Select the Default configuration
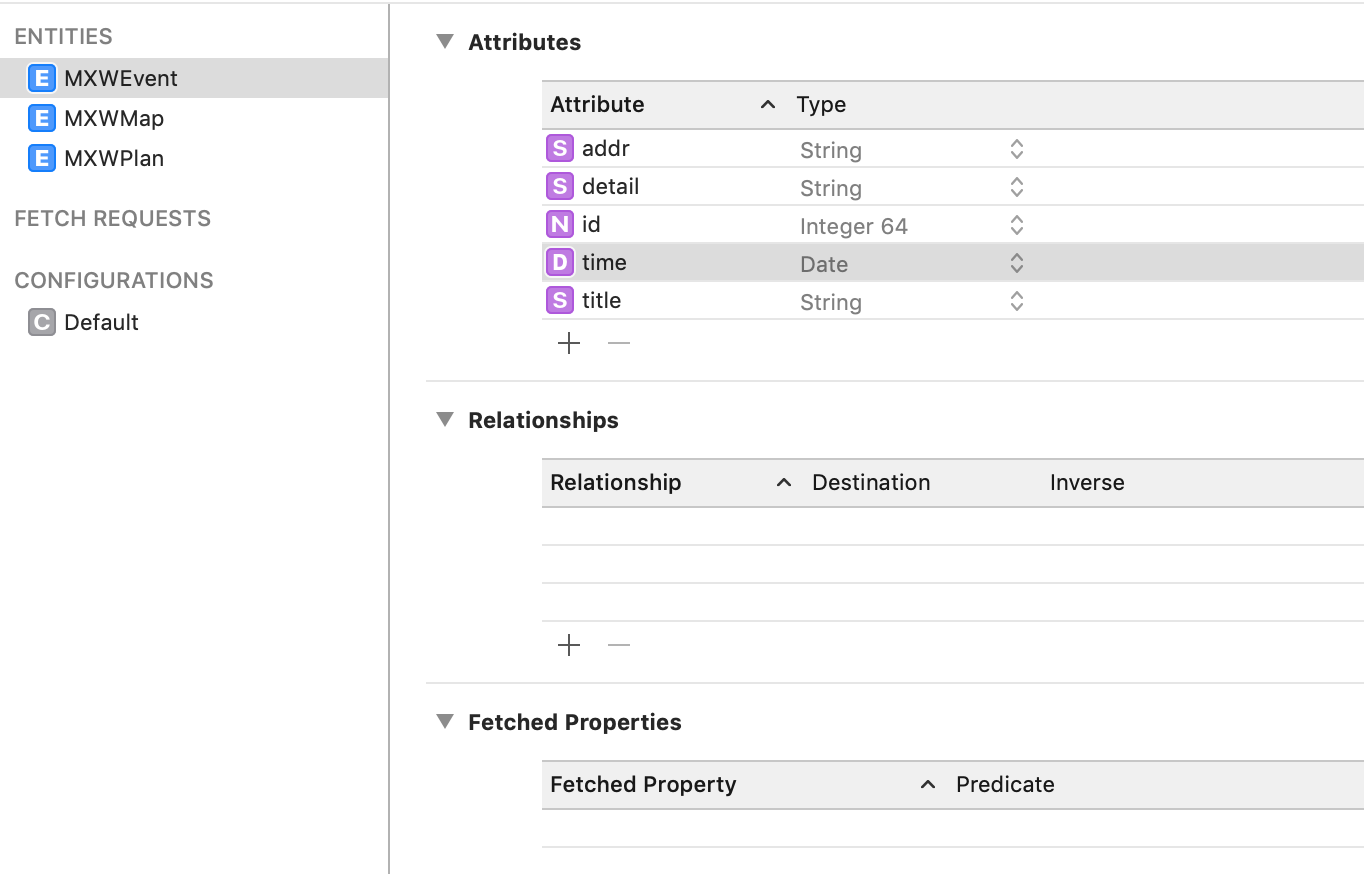1364x874 pixels. [x=194, y=322]
